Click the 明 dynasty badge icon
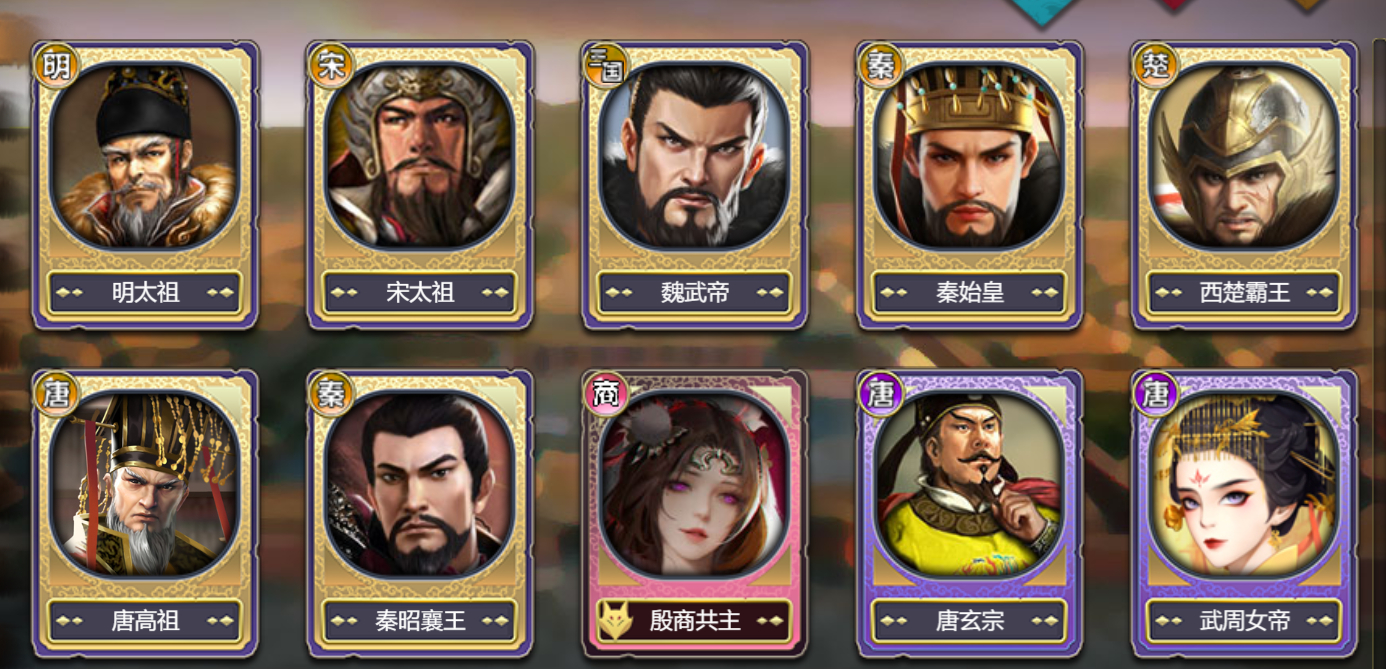This screenshot has width=1386, height=669. [56, 66]
